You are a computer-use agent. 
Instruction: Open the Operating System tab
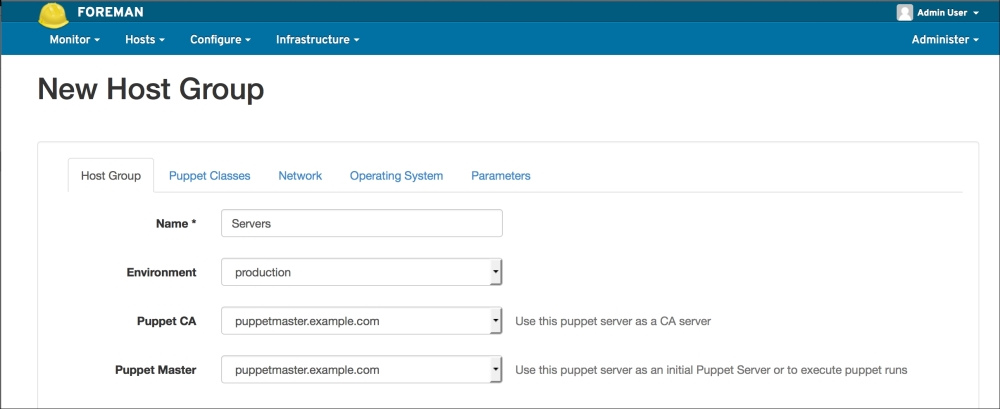pyautogui.click(x=396, y=176)
